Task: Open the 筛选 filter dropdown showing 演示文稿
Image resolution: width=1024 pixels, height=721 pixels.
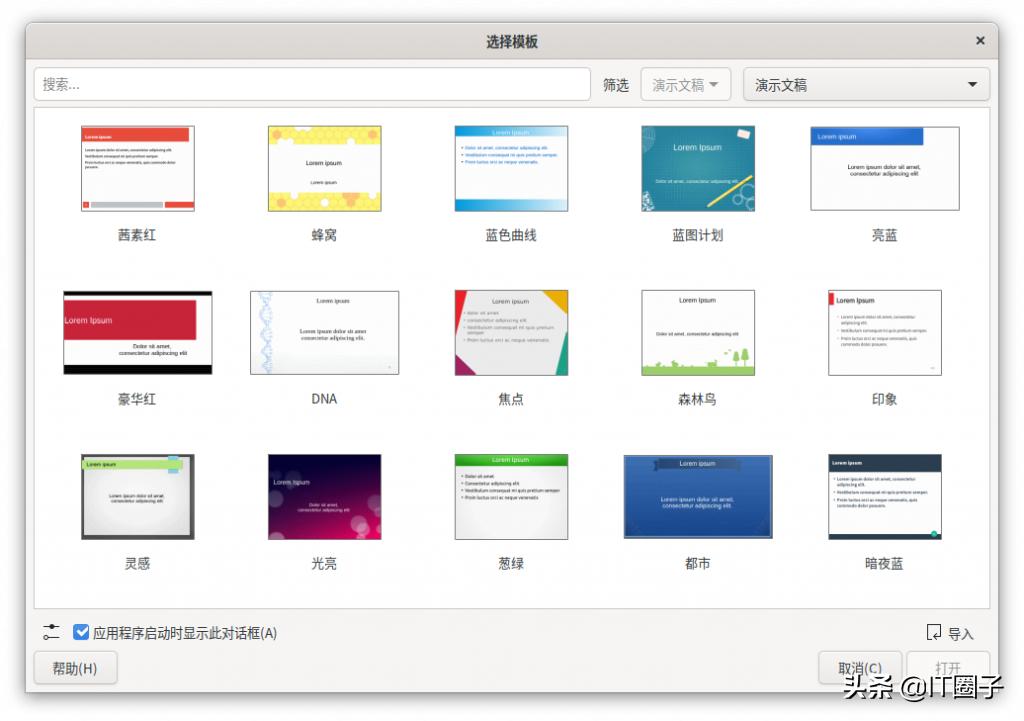Action: click(686, 84)
